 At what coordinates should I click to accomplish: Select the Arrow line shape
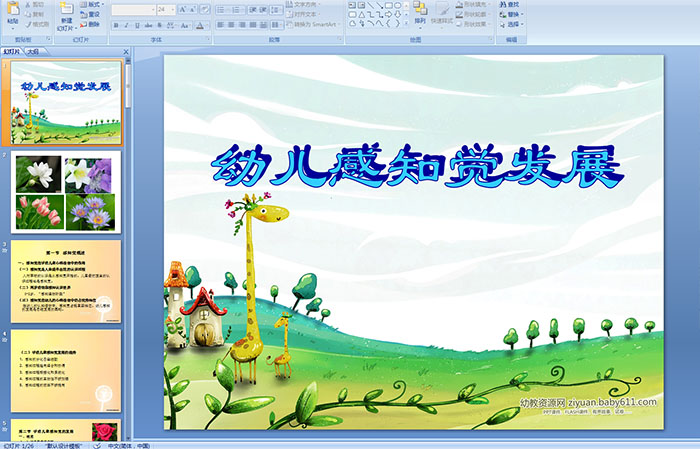pos(379,5)
